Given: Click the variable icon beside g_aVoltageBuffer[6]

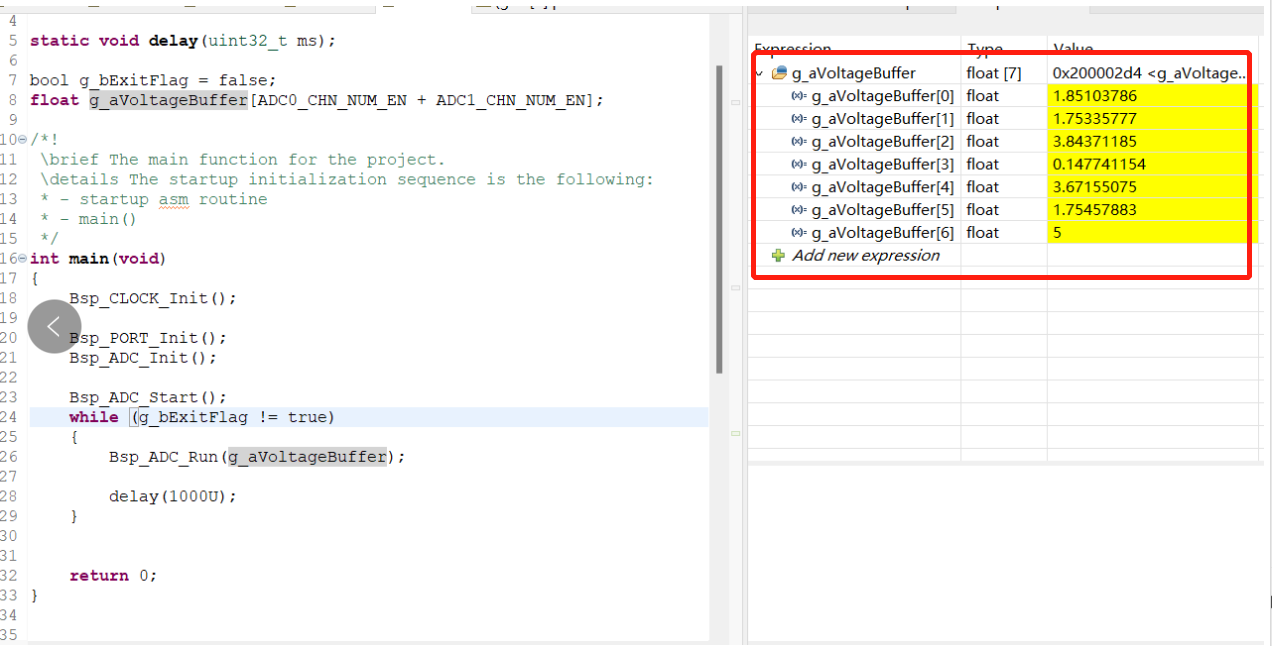Looking at the screenshot, I should pos(798,233).
